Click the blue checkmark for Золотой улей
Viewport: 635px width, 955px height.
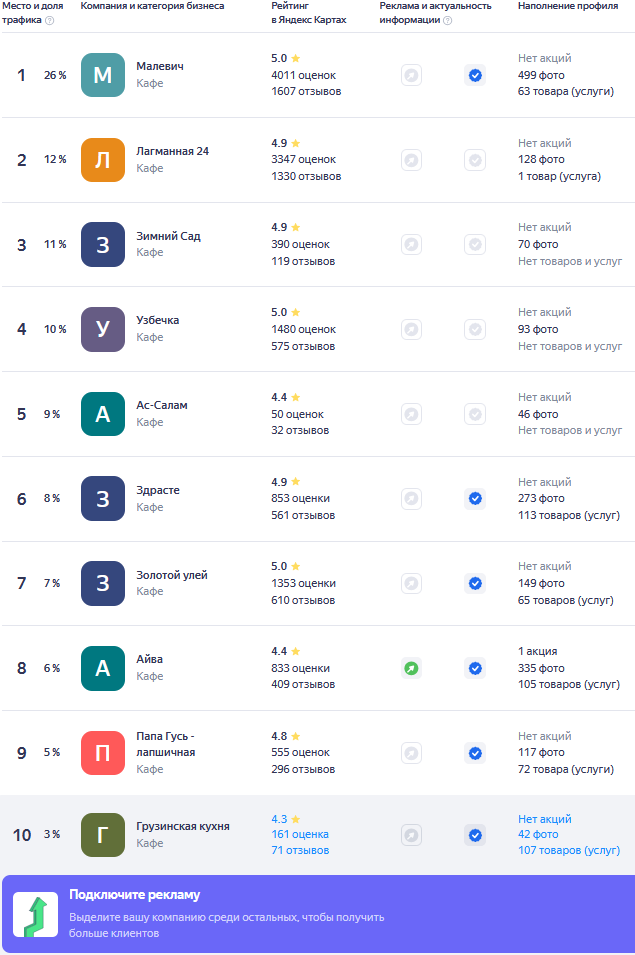pos(475,583)
